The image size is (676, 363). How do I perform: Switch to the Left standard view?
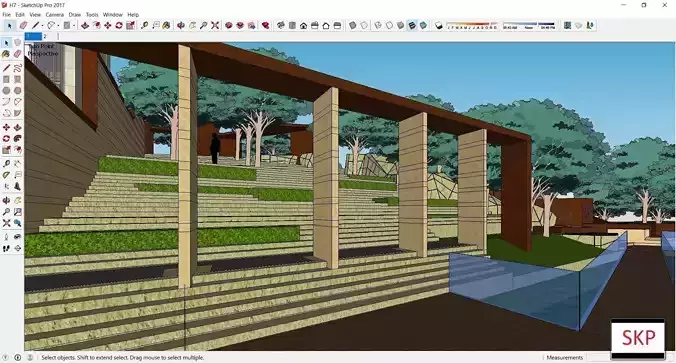tap(338, 25)
